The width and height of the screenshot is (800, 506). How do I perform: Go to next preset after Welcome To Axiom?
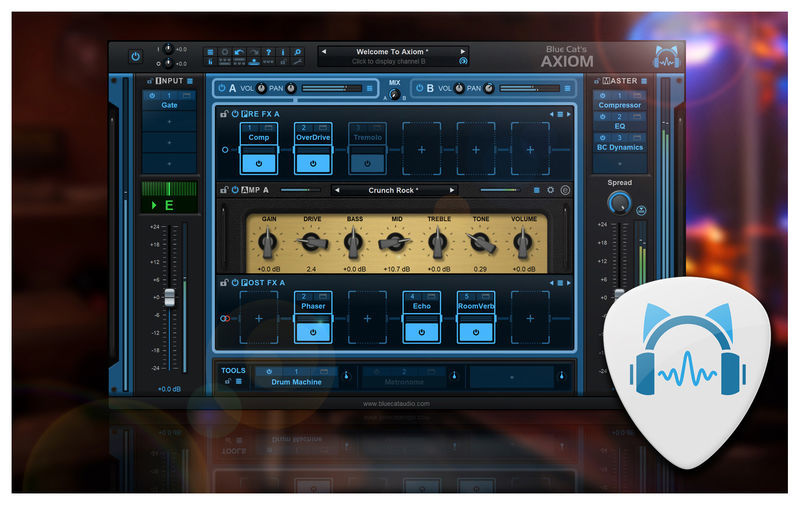[x=462, y=52]
